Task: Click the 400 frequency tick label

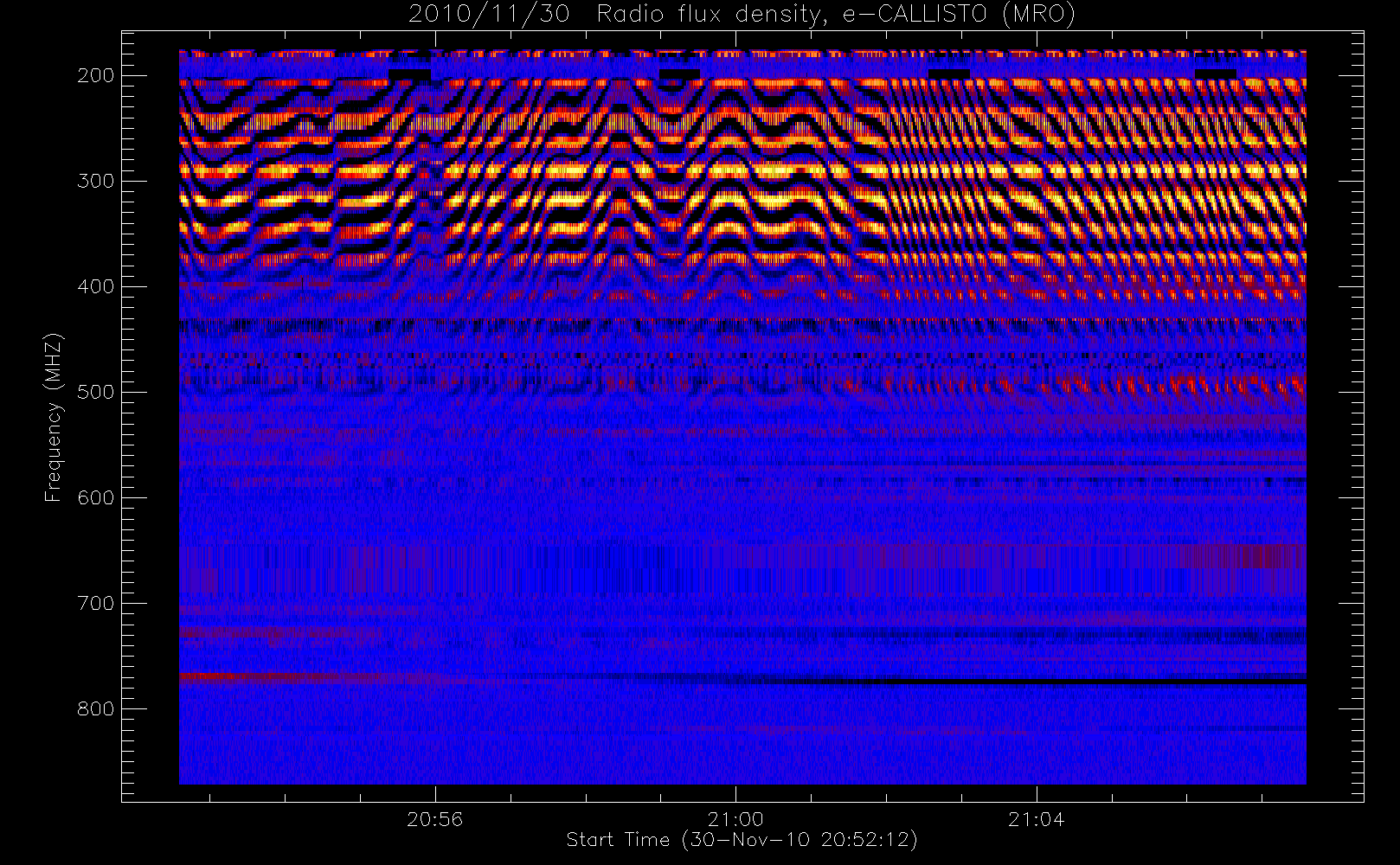Action: click(x=96, y=286)
